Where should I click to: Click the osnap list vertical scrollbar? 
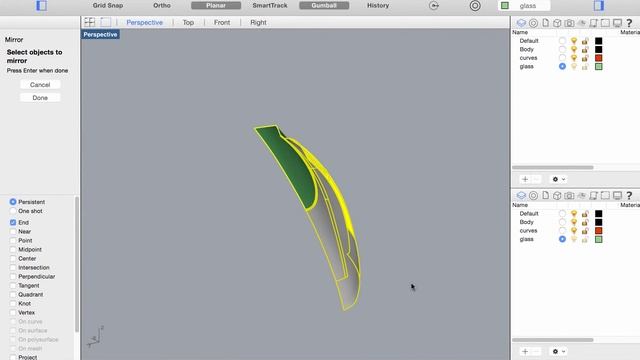point(77,264)
